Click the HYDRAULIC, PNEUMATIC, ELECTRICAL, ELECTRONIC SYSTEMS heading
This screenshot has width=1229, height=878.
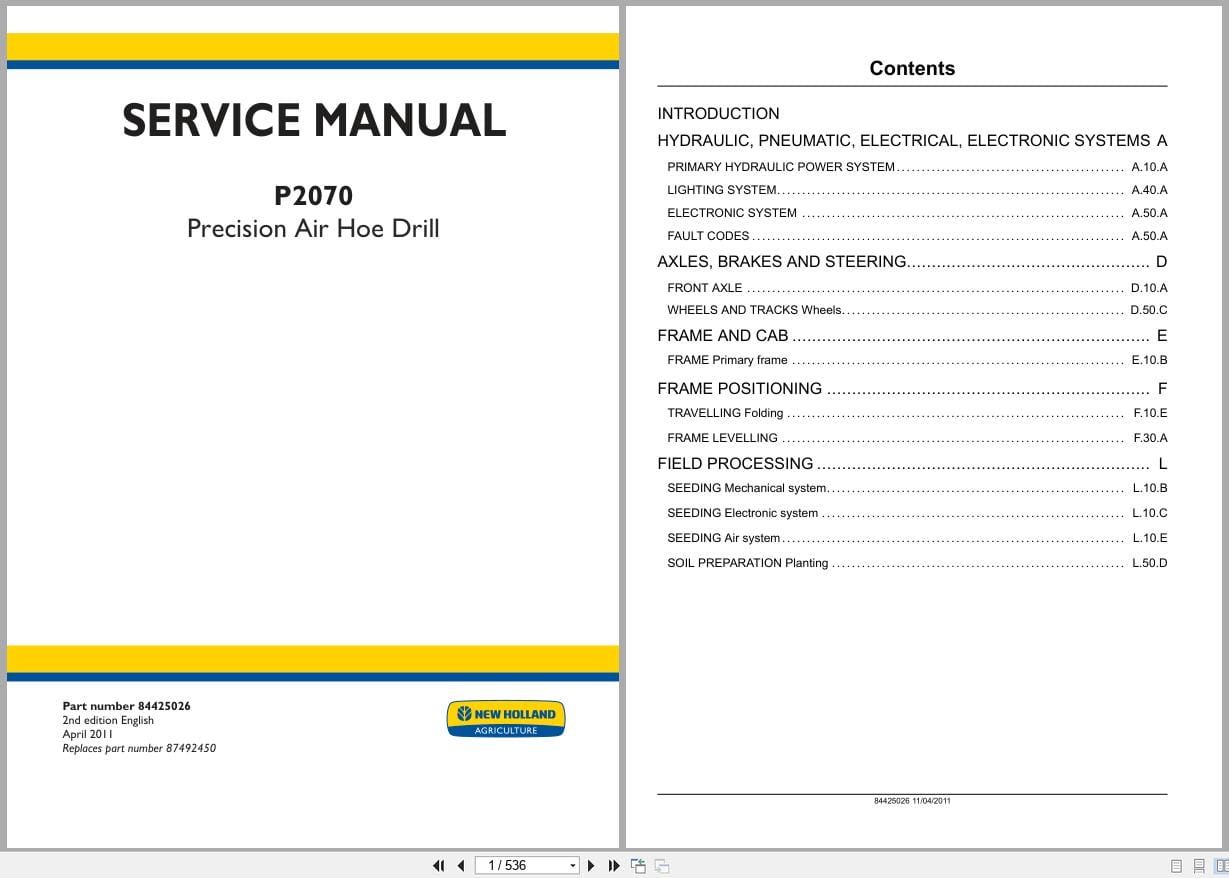point(912,141)
